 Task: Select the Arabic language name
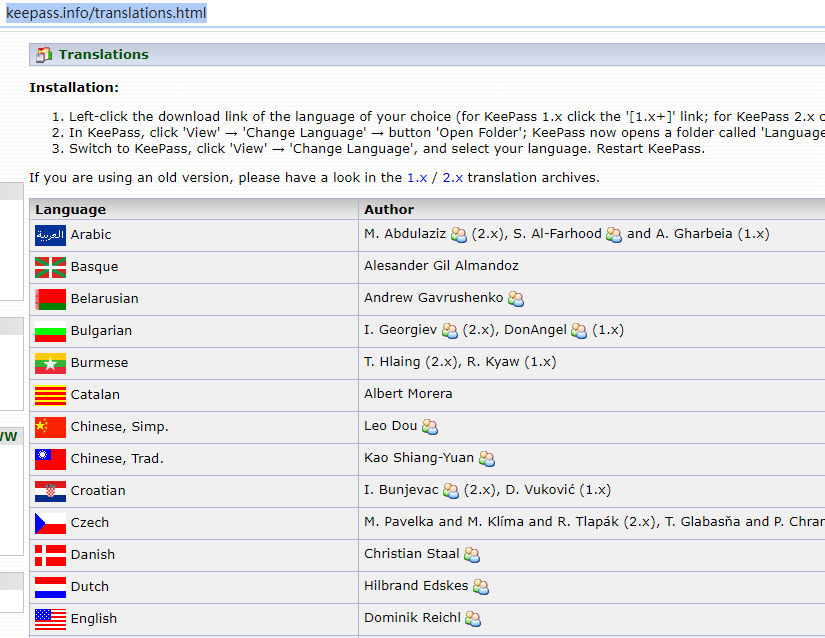[91, 235]
